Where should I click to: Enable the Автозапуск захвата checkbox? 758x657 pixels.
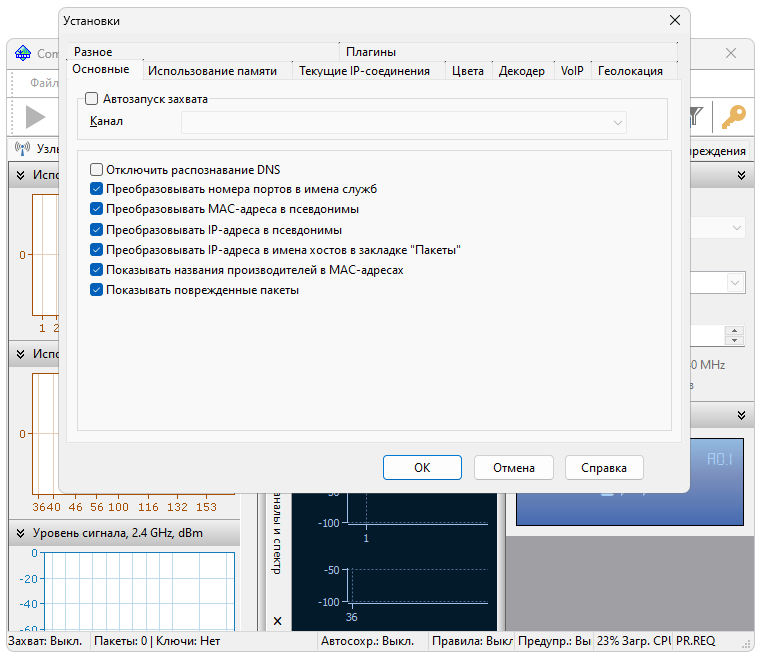coord(92,99)
